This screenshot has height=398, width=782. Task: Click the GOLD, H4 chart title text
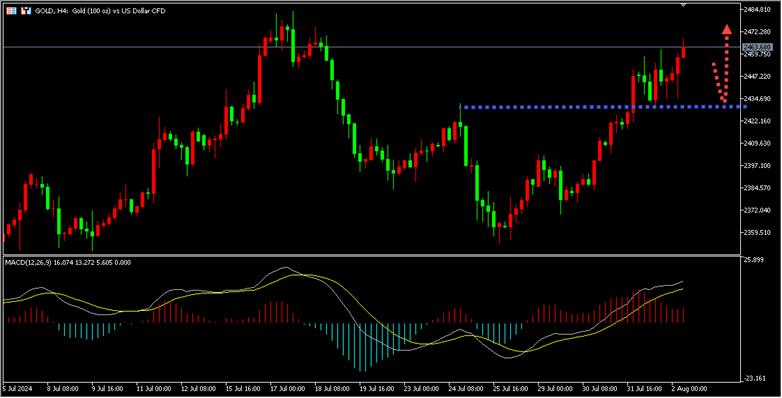tap(100, 10)
